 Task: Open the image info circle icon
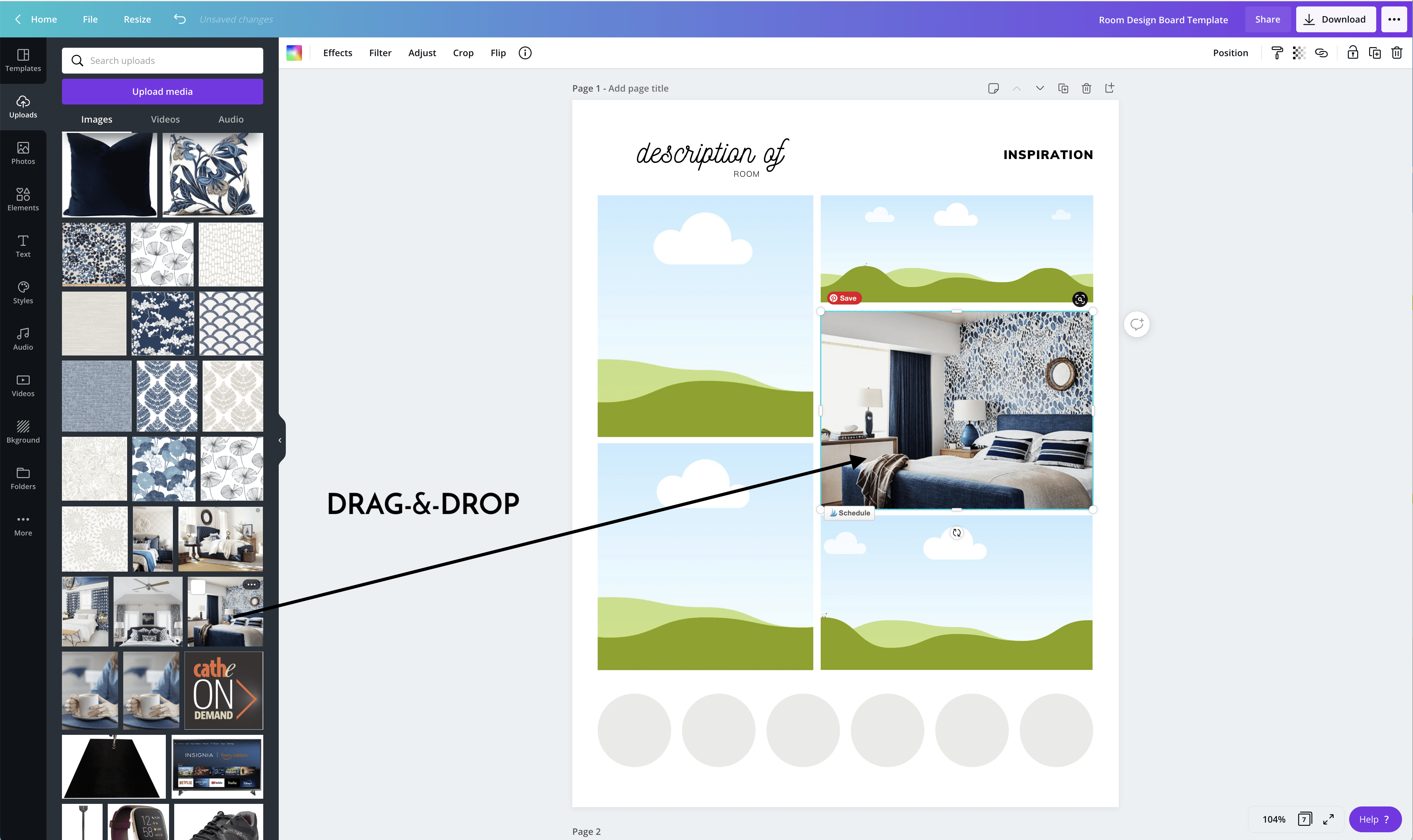coord(525,53)
